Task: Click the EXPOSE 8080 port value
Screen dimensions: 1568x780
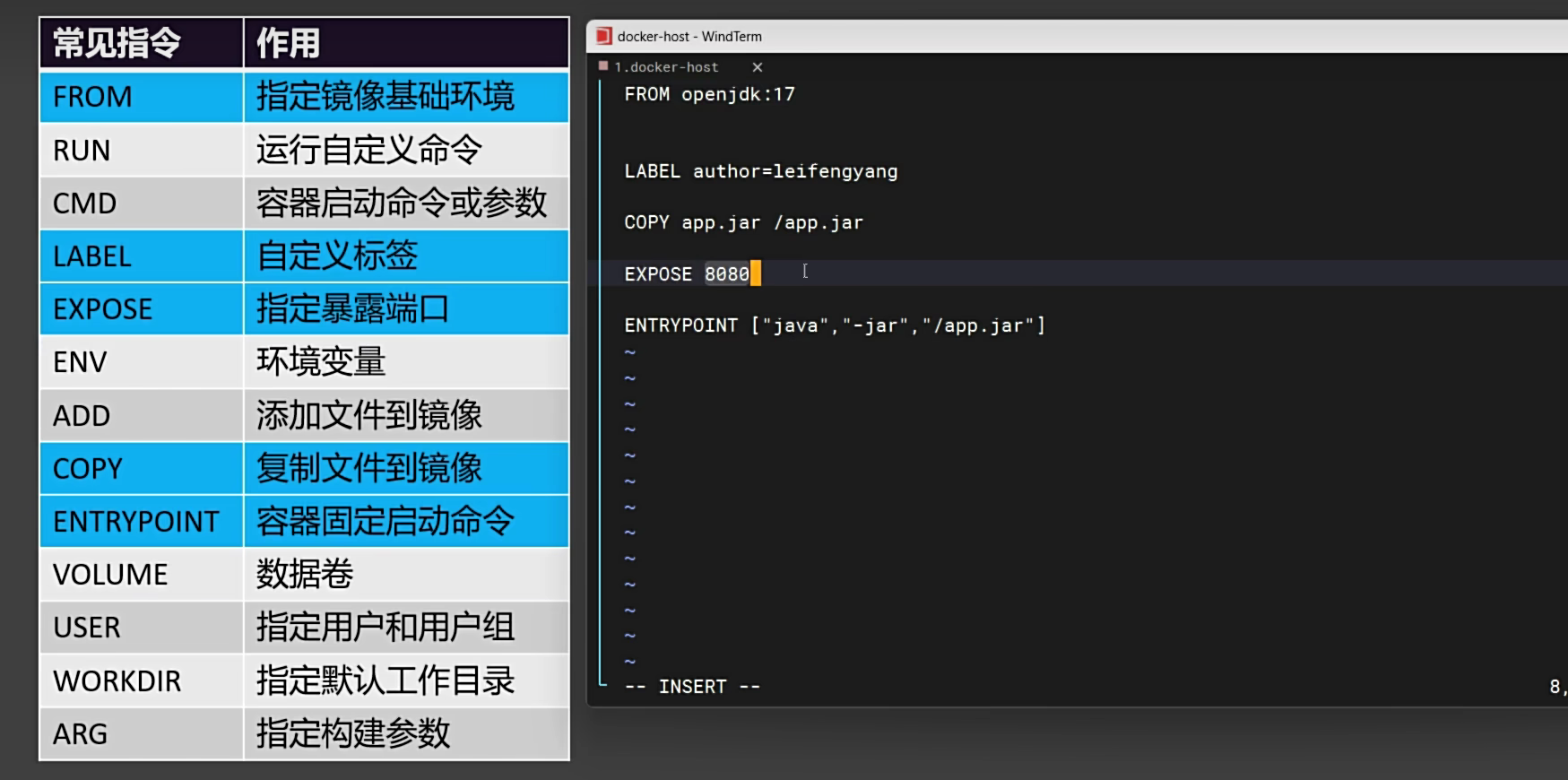Action: 726,273
